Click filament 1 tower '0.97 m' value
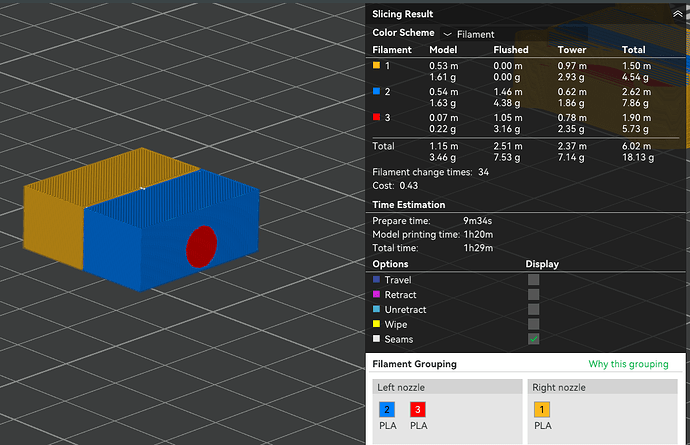The height and width of the screenshot is (445, 690). click(x=572, y=66)
